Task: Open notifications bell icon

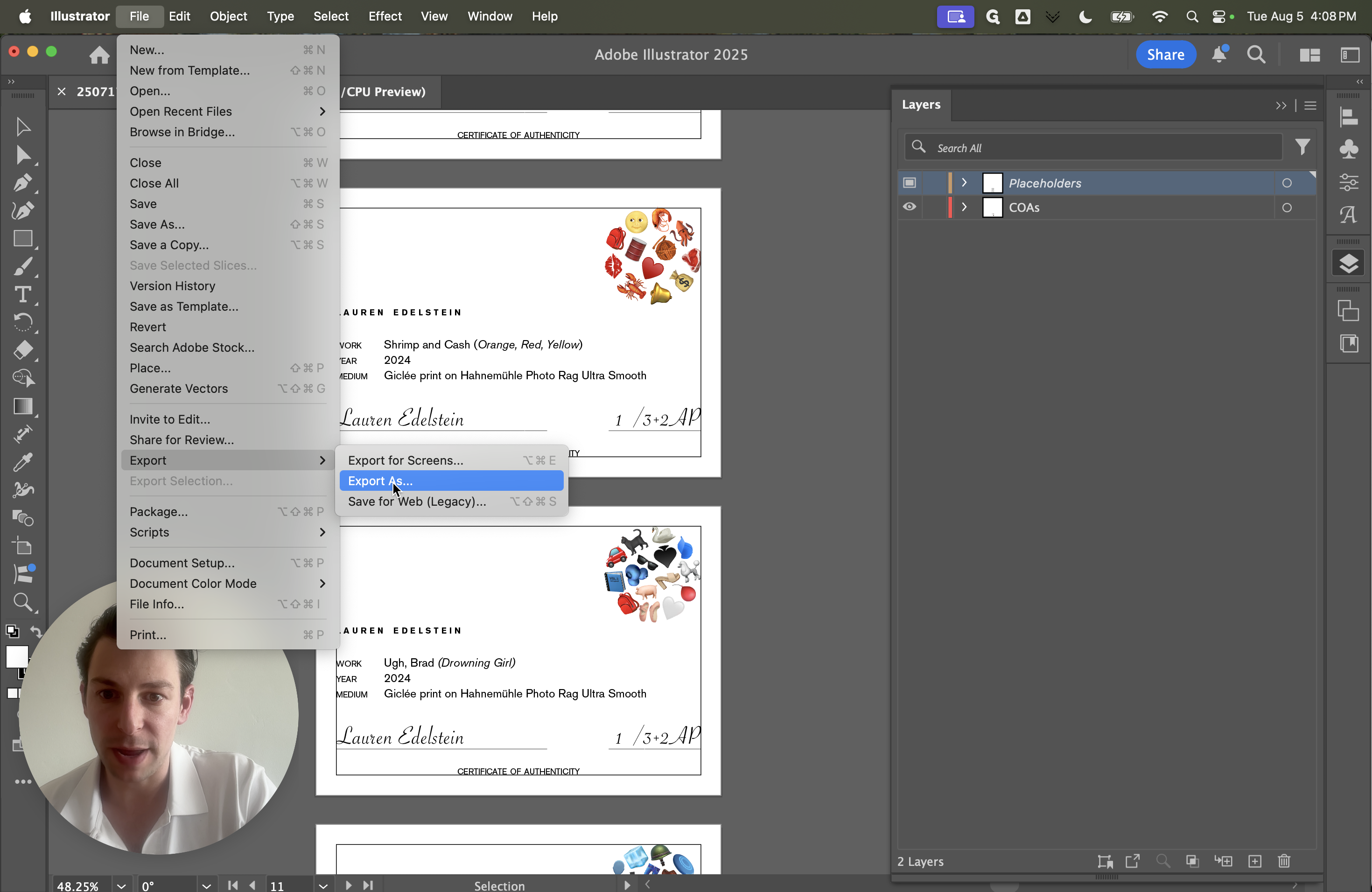Action: pyautogui.click(x=1219, y=54)
